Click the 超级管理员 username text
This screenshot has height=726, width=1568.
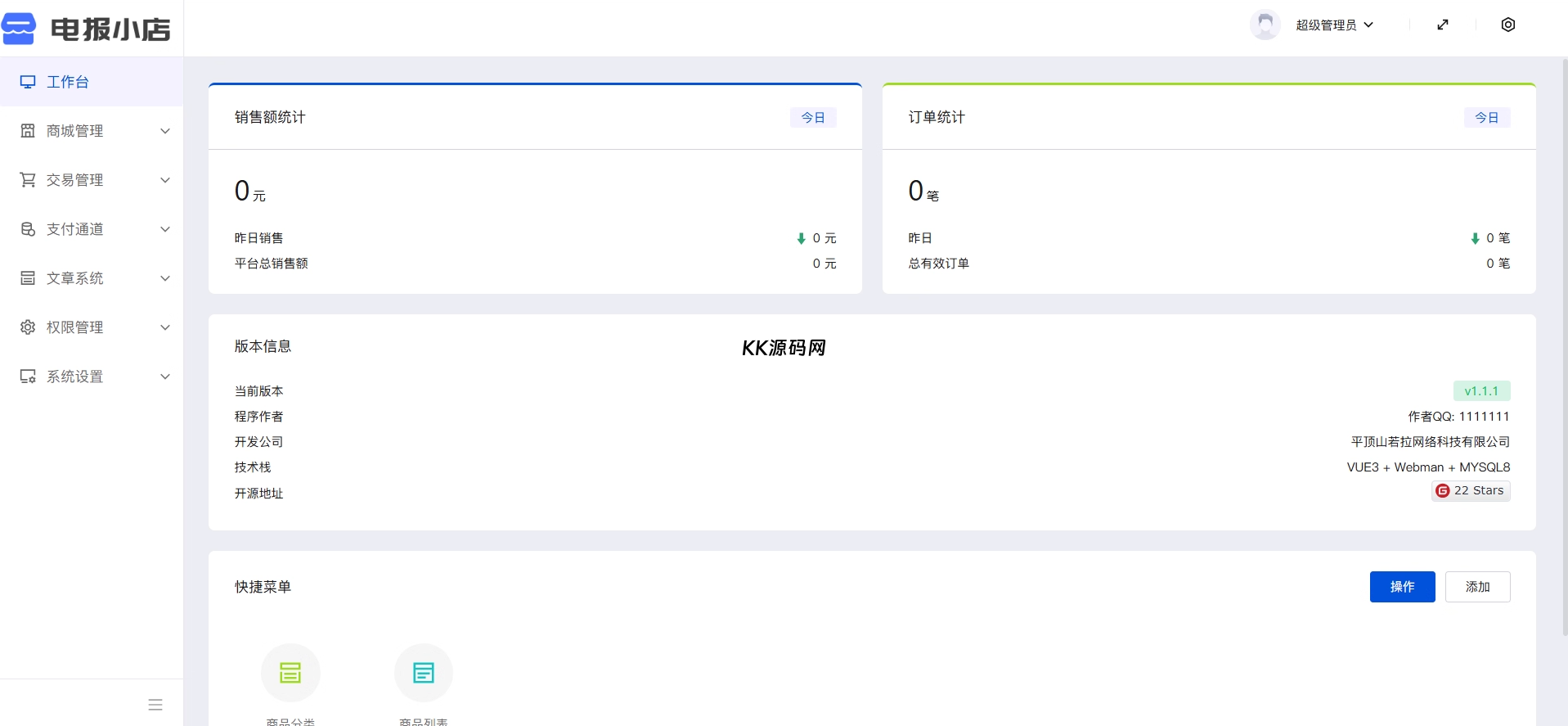click(1326, 25)
